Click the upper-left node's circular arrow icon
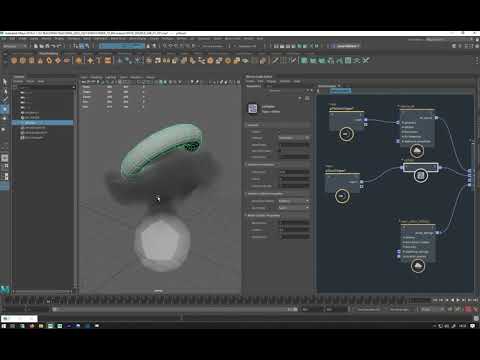This screenshot has height=360, width=480. pos(346,134)
